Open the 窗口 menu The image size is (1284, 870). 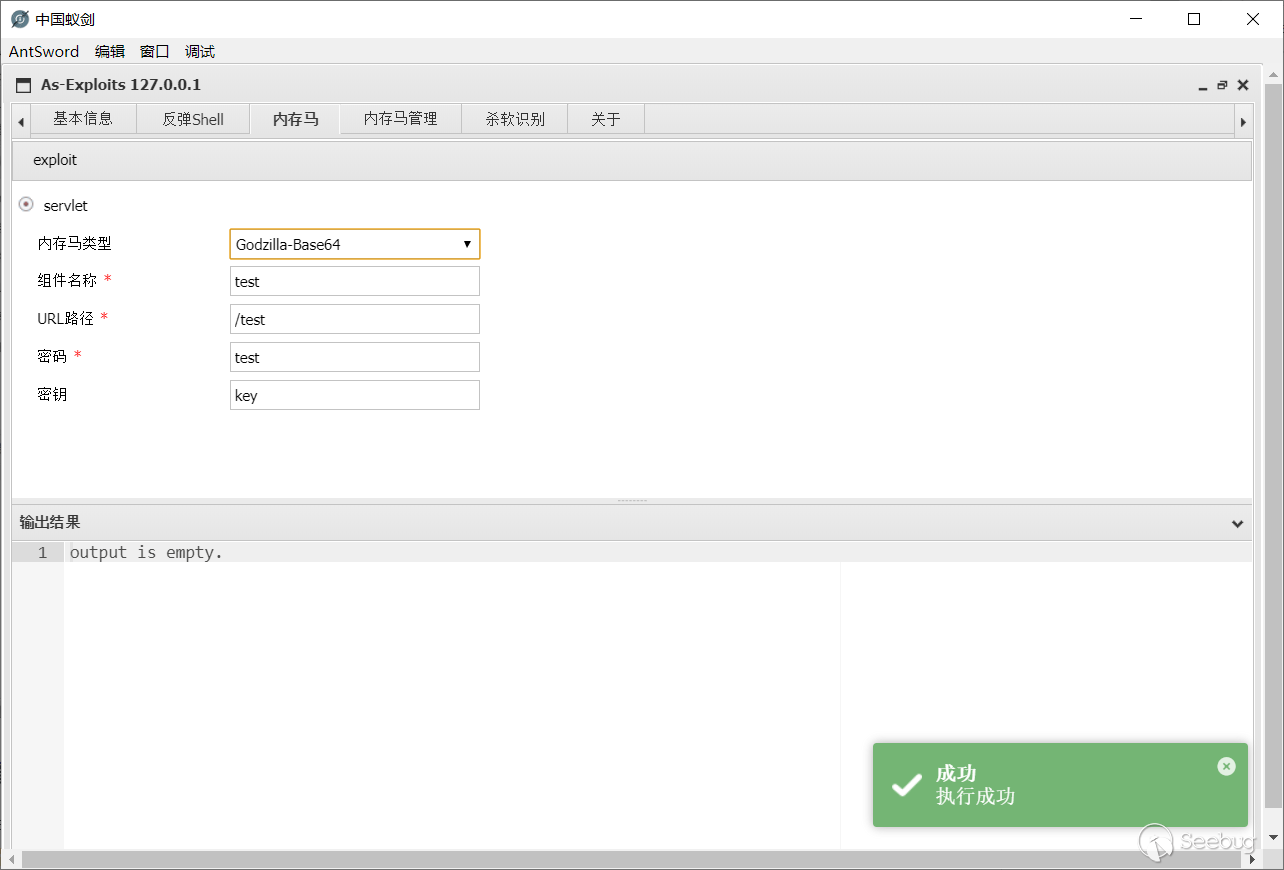pyautogui.click(x=155, y=51)
